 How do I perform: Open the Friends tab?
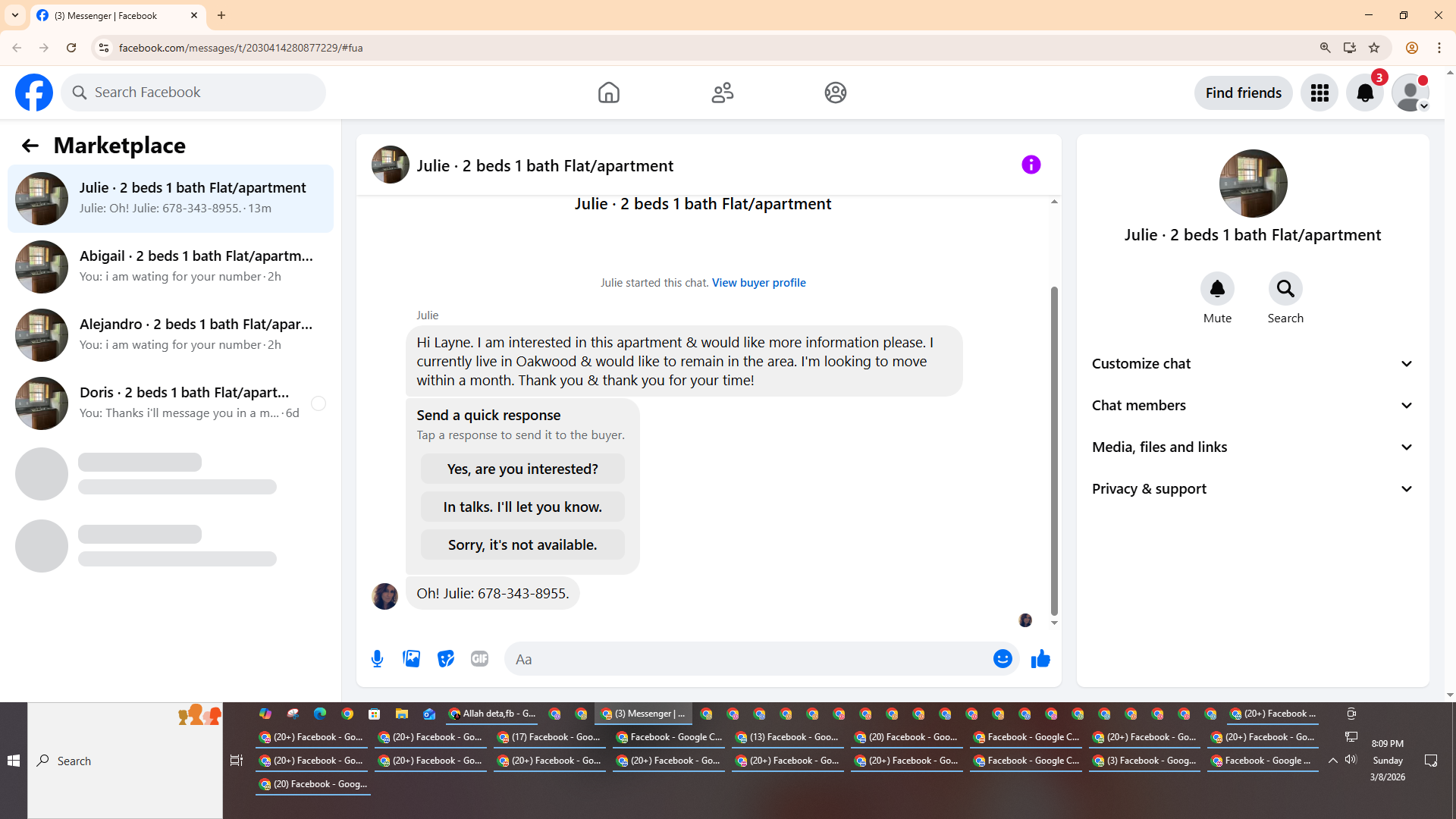point(722,93)
